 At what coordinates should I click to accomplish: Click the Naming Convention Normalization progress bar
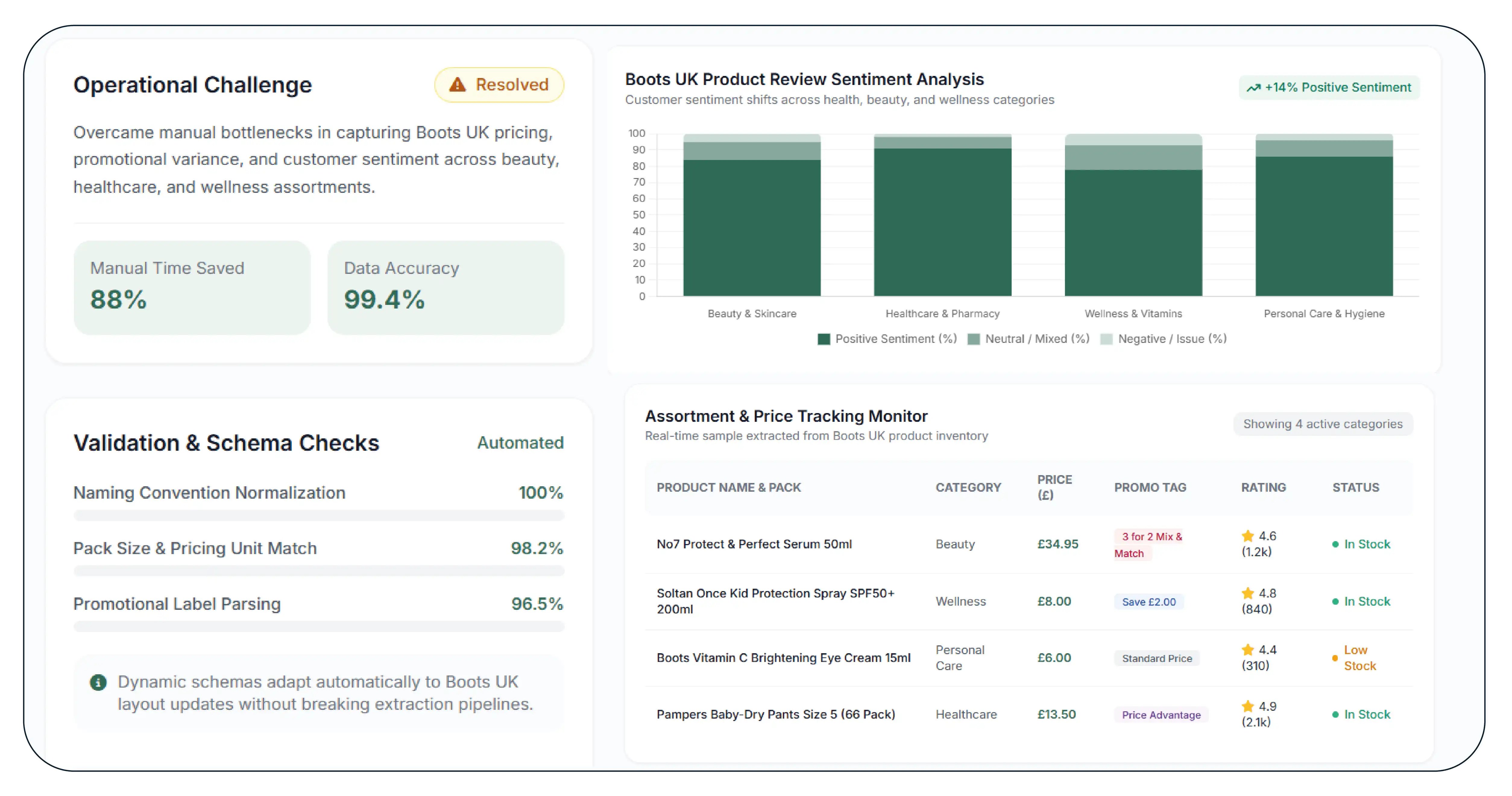coord(319,516)
